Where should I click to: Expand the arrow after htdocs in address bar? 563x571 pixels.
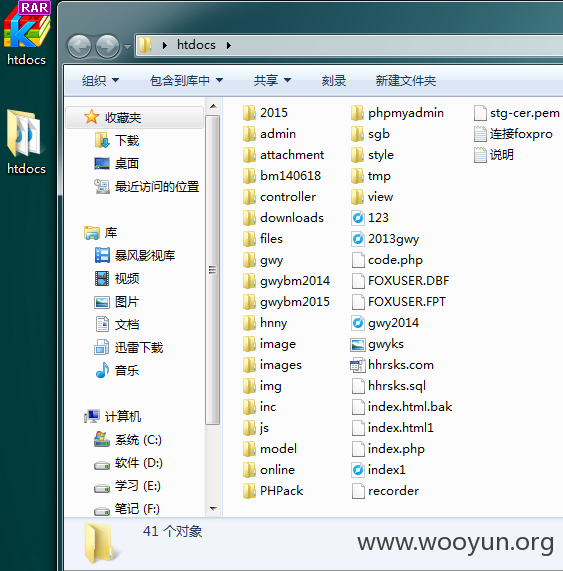(x=229, y=46)
